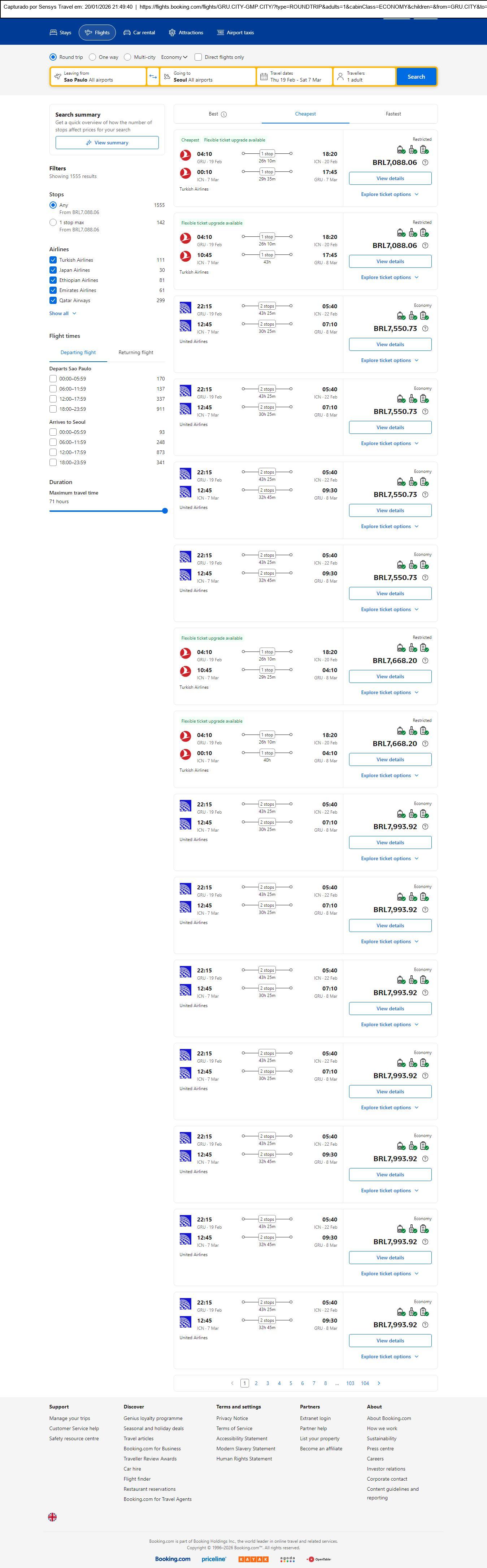Uncheck Turkish Airlines filter
Image resolution: width=487 pixels, height=1568 pixels.
(53, 260)
